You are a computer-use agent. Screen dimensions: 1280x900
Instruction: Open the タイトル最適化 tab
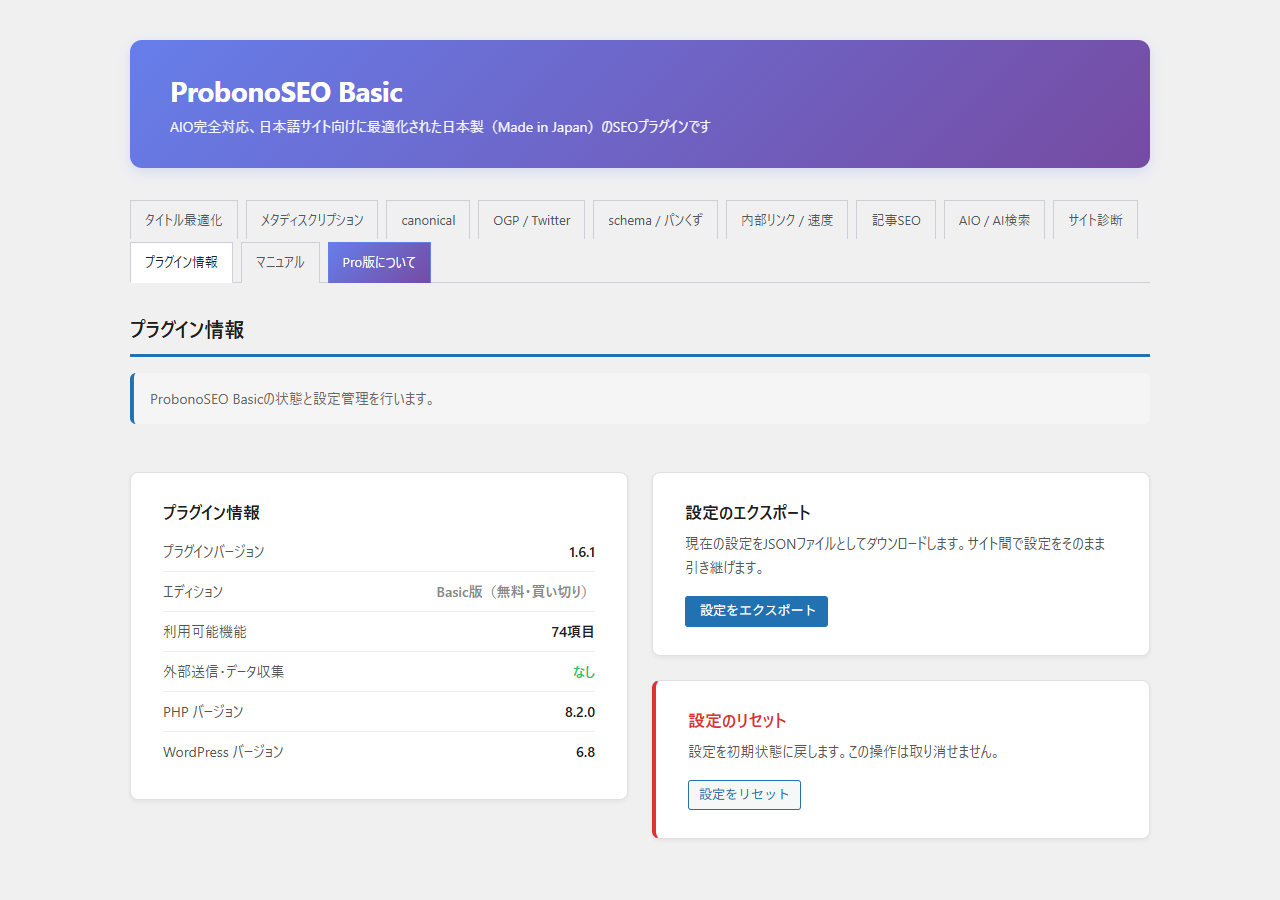(184, 220)
